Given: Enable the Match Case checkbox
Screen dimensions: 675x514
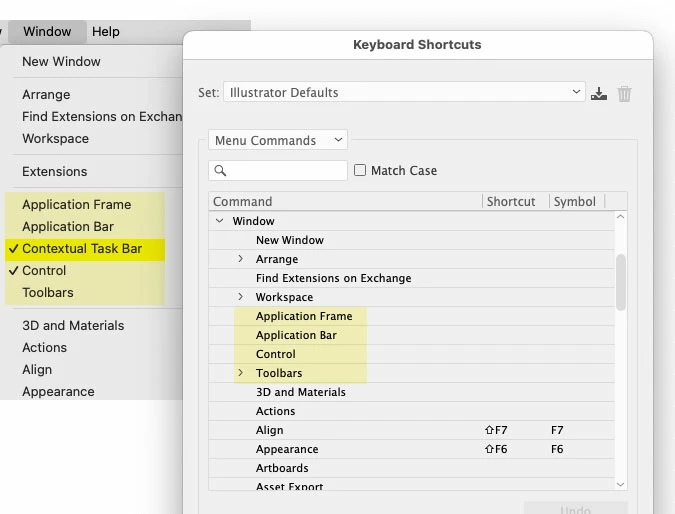Looking at the screenshot, I should (360, 170).
